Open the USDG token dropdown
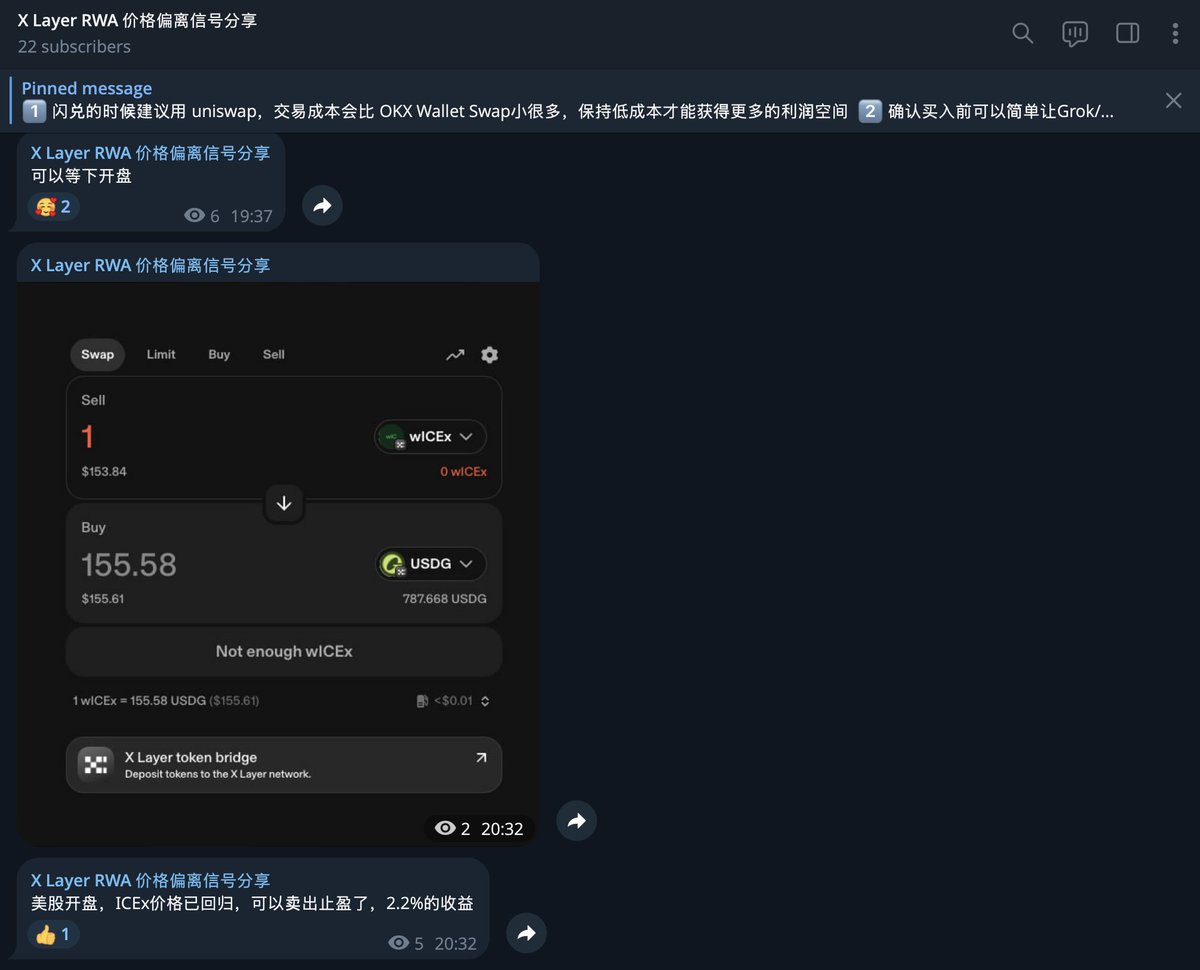 click(431, 564)
